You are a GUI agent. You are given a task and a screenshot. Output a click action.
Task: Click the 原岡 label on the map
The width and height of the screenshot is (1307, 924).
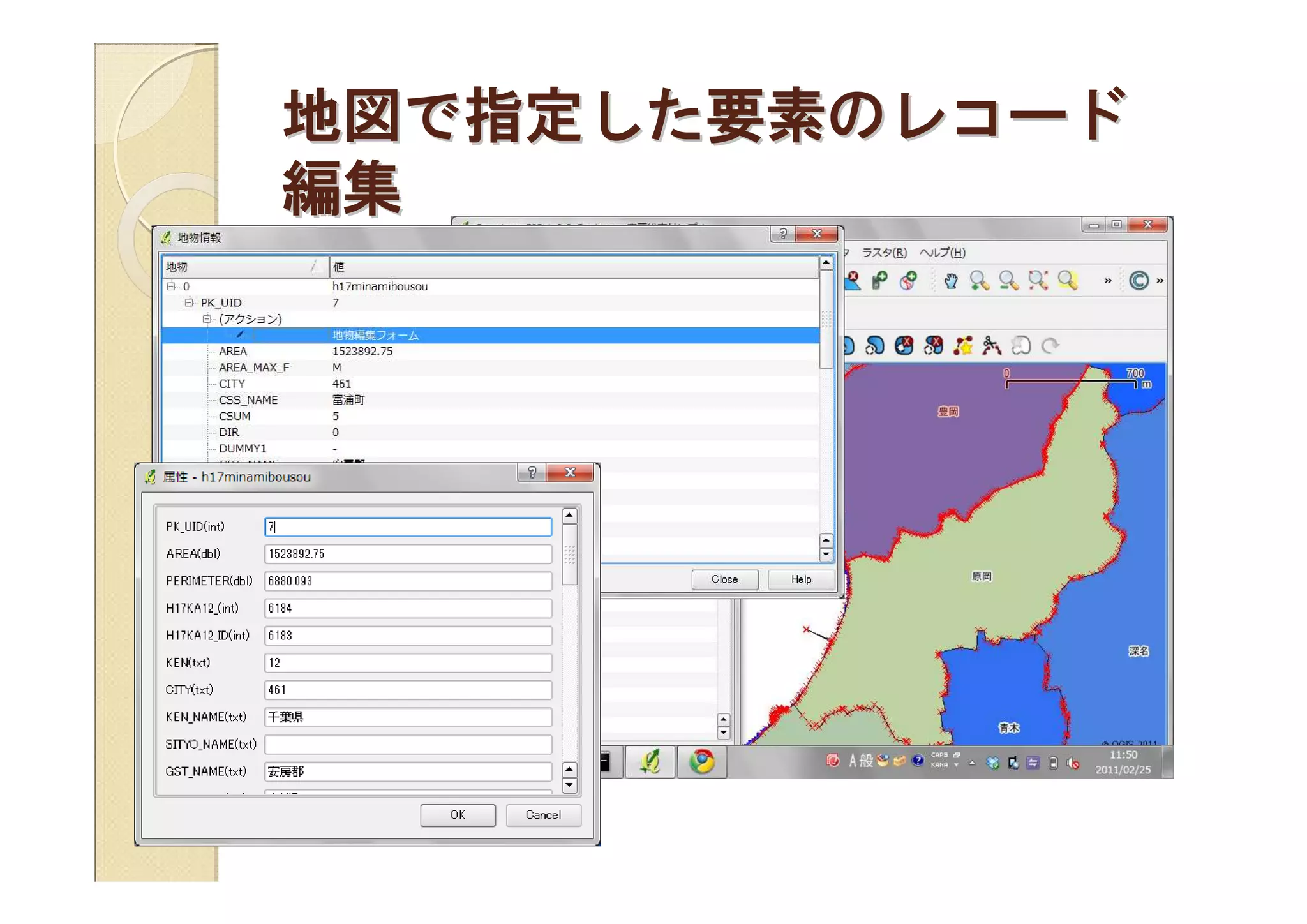point(982,577)
